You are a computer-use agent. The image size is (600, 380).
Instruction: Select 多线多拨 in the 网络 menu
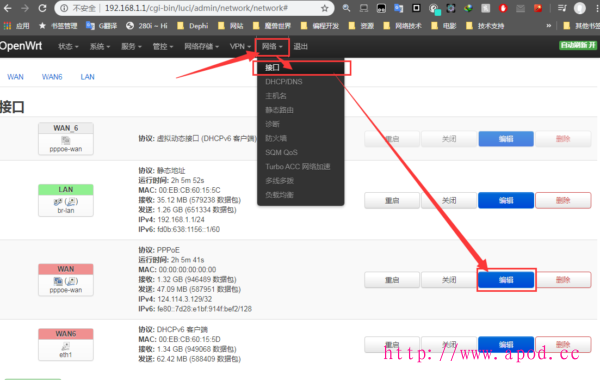301,181
